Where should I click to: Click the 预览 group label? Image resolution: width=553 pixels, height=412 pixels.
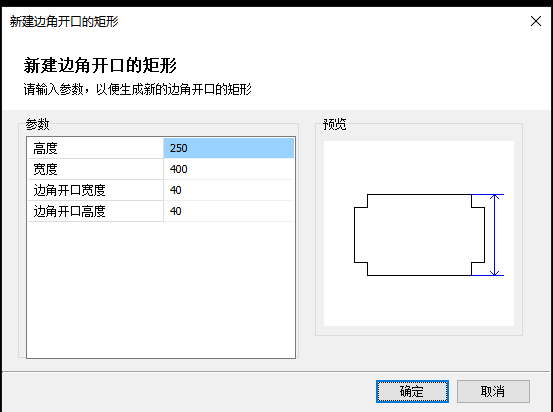point(335,124)
